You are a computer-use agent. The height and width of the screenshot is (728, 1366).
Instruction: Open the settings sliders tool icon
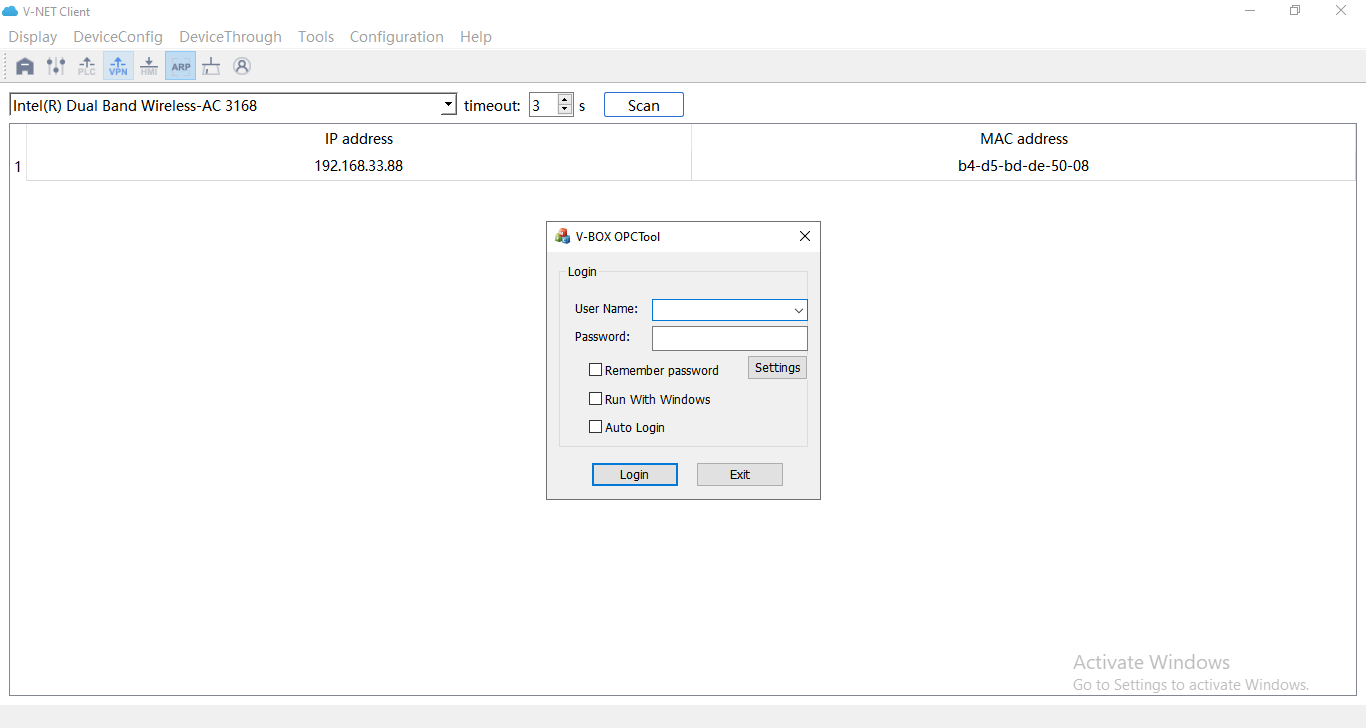click(55, 65)
